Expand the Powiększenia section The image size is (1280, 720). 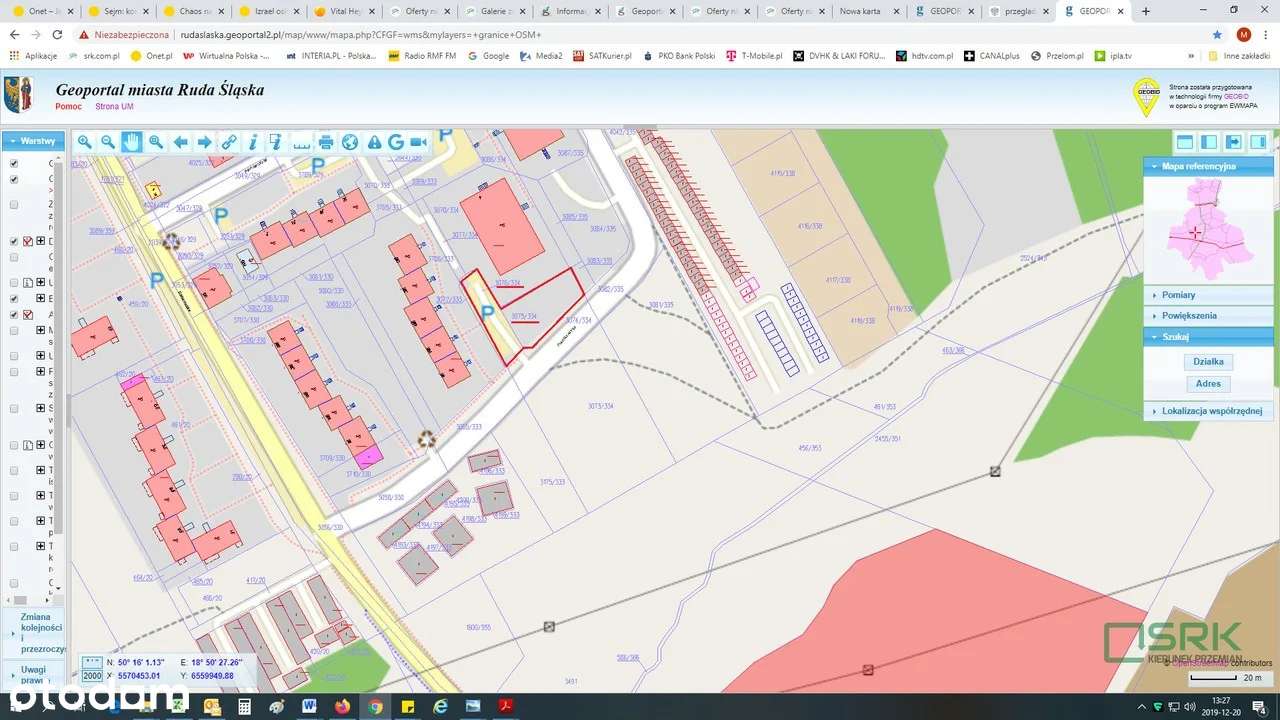coord(1208,315)
